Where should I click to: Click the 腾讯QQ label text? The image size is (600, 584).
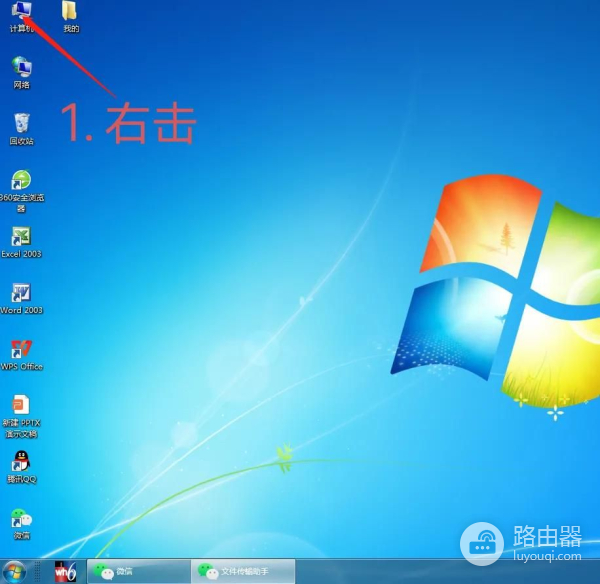click(x=22, y=479)
